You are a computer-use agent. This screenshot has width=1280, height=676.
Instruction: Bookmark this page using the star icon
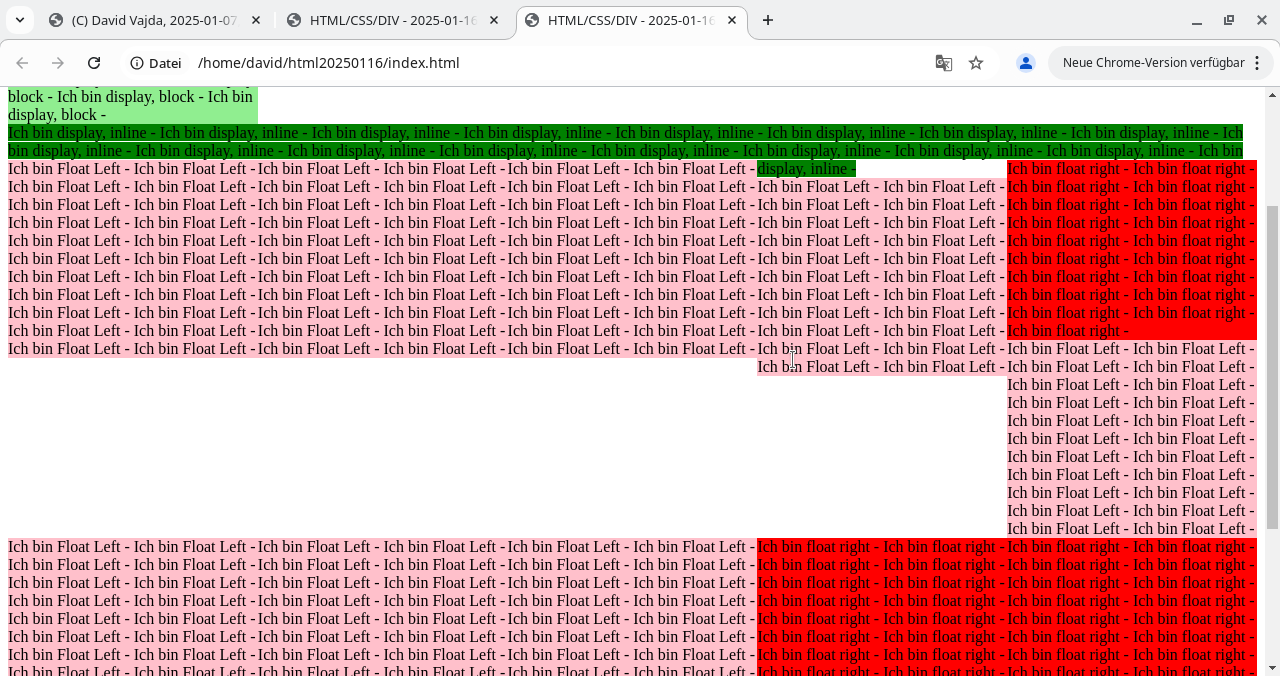point(975,62)
